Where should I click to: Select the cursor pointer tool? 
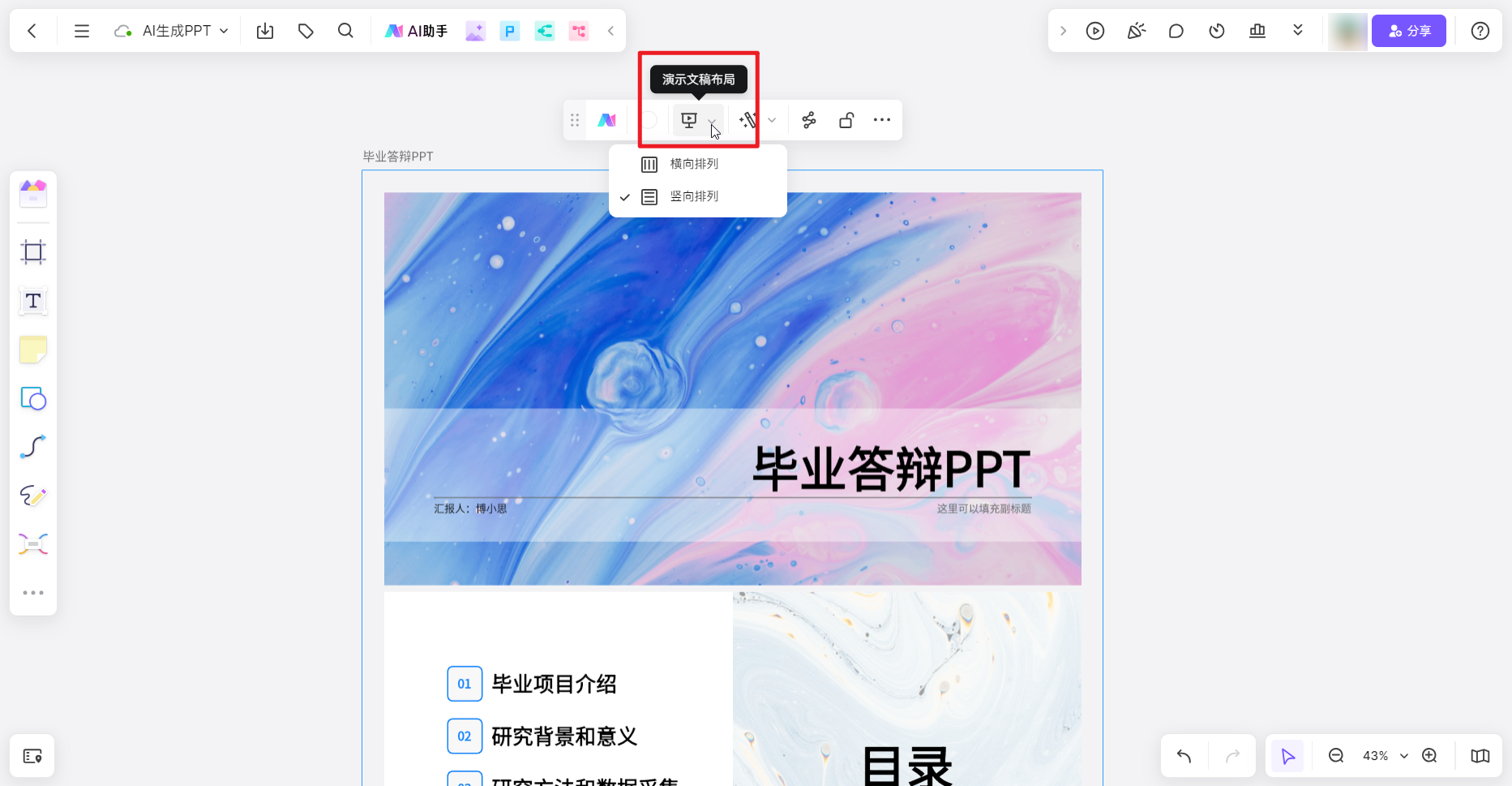point(1287,756)
